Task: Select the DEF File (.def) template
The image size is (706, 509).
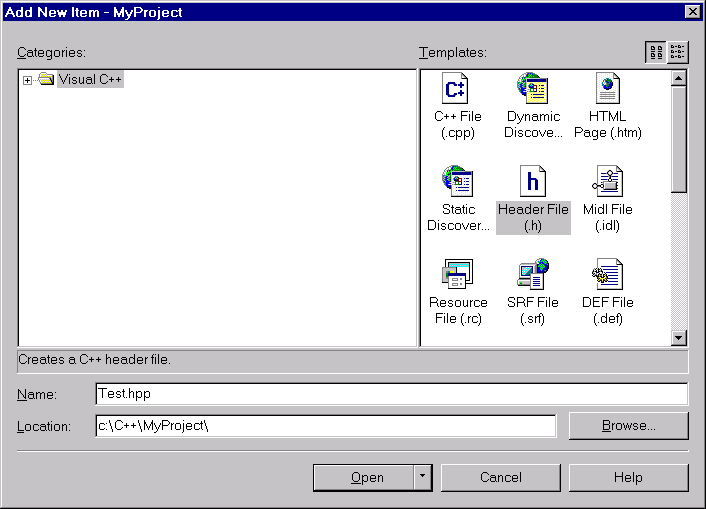Action: click(x=608, y=274)
